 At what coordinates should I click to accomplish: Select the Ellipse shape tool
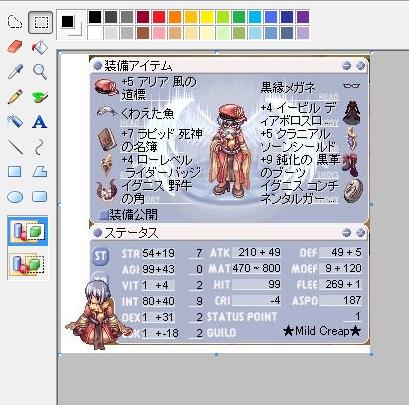point(15,197)
